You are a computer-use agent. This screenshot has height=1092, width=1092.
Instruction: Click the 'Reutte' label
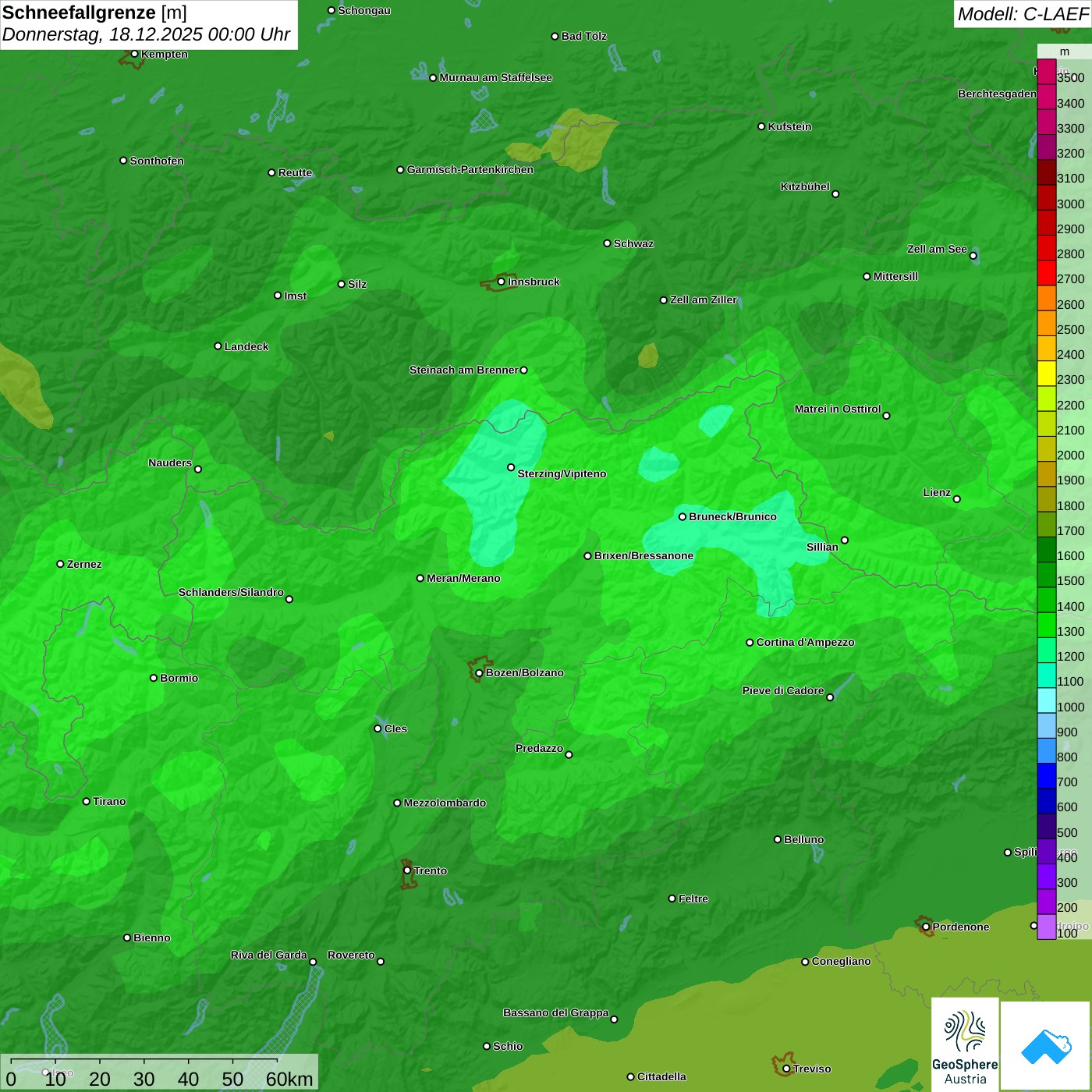pos(295,172)
